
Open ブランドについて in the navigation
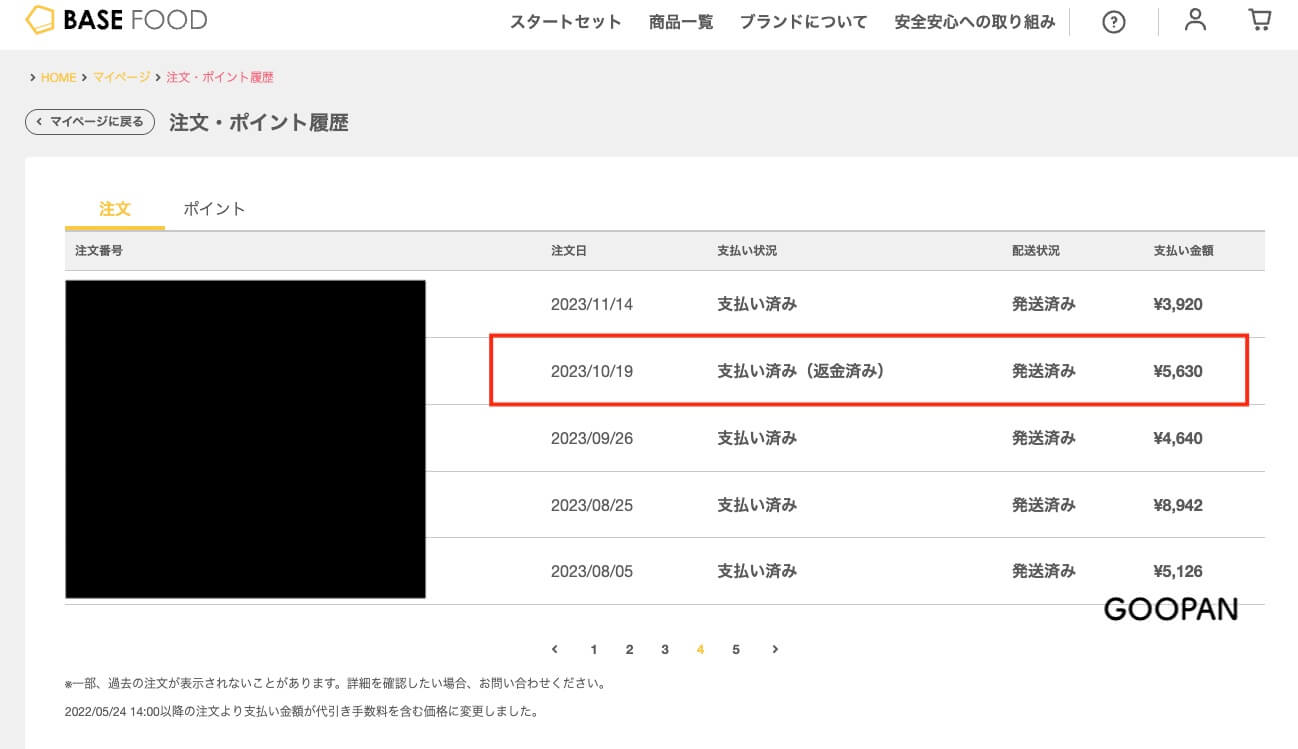tap(803, 22)
